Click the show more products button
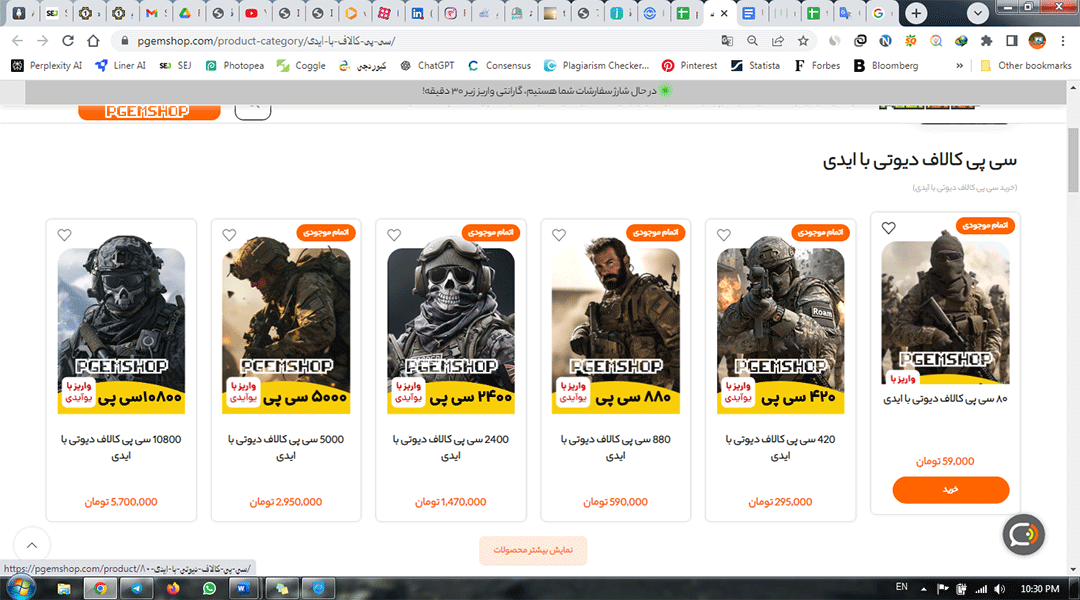The width and height of the screenshot is (1080, 600). pos(533,551)
